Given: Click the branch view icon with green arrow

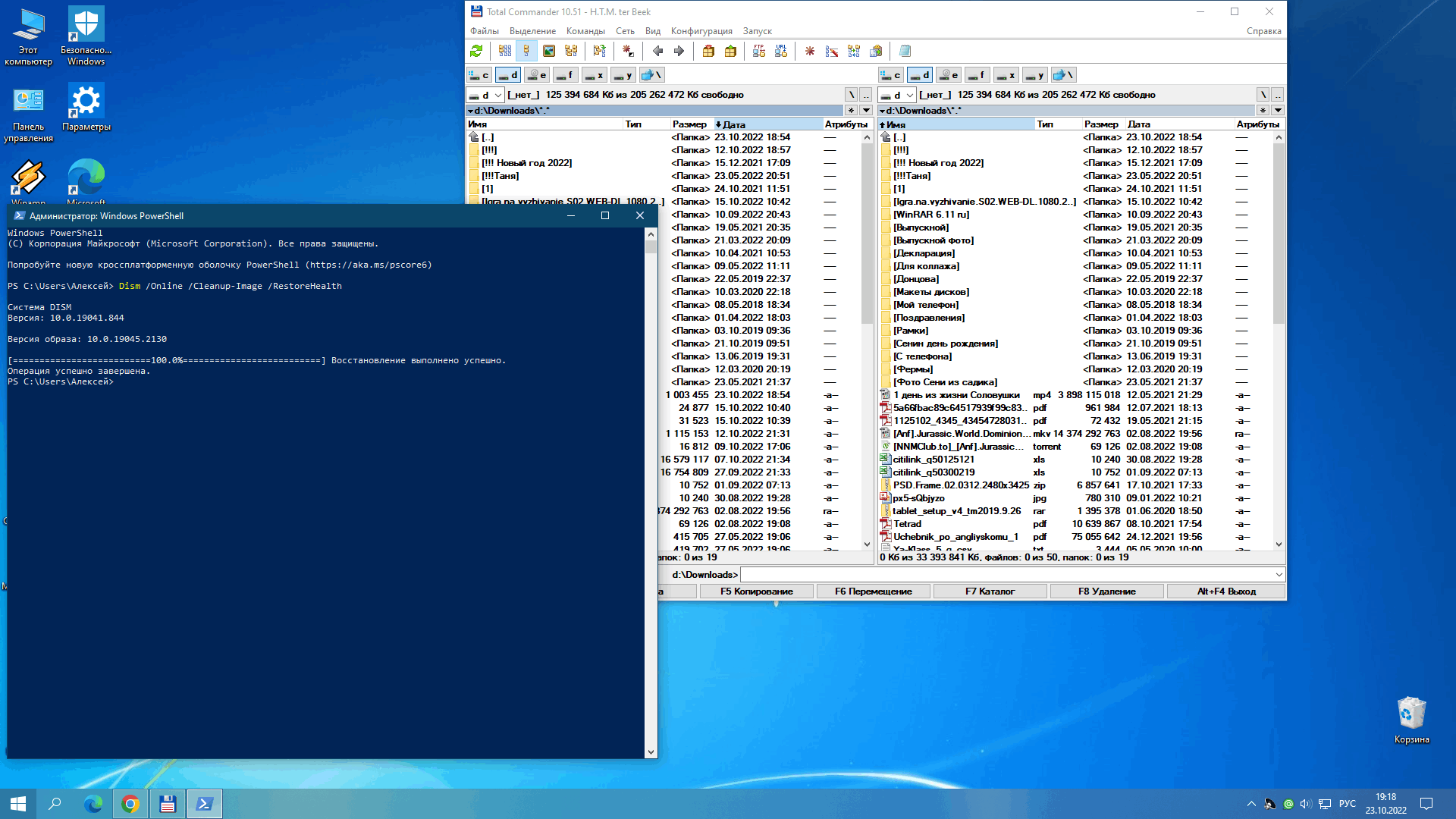Looking at the screenshot, I should pyautogui.click(x=600, y=51).
